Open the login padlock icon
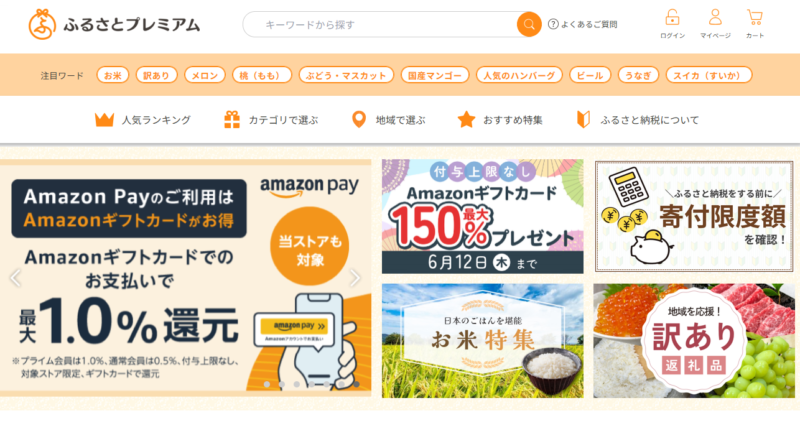 (x=672, y=18)
